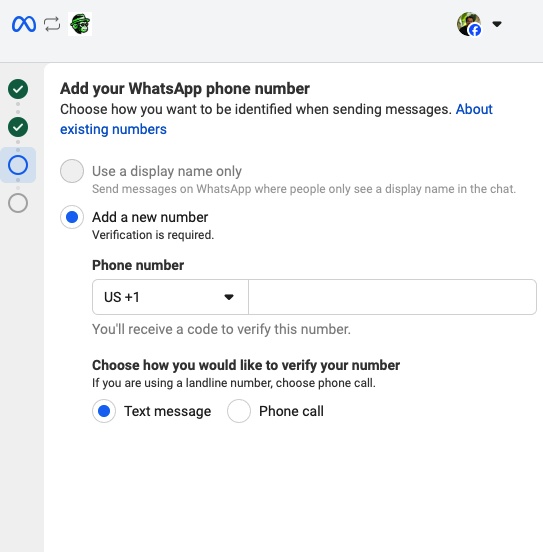The height and width of the screenshot is (552, 543).
Task: Click the Verification is required text
Action: pyautogui.click(x=153, y=235)
